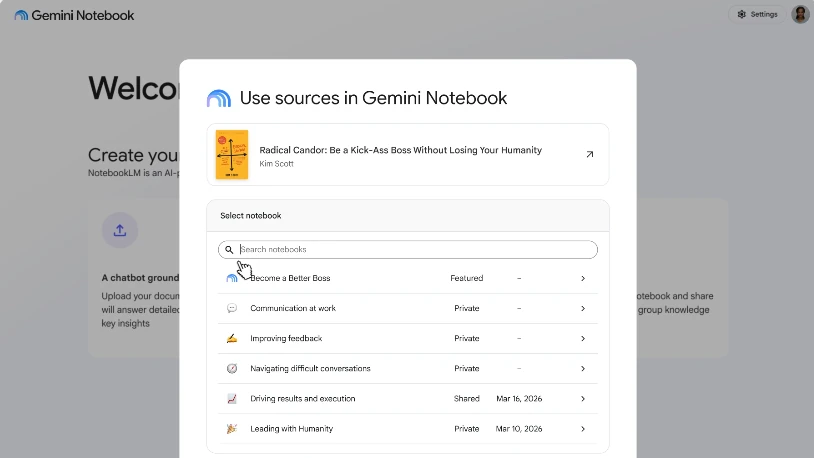Open Settings in the top bar
Image resolution: width=814 pixels, height=458 pixels.
(757, 15)
